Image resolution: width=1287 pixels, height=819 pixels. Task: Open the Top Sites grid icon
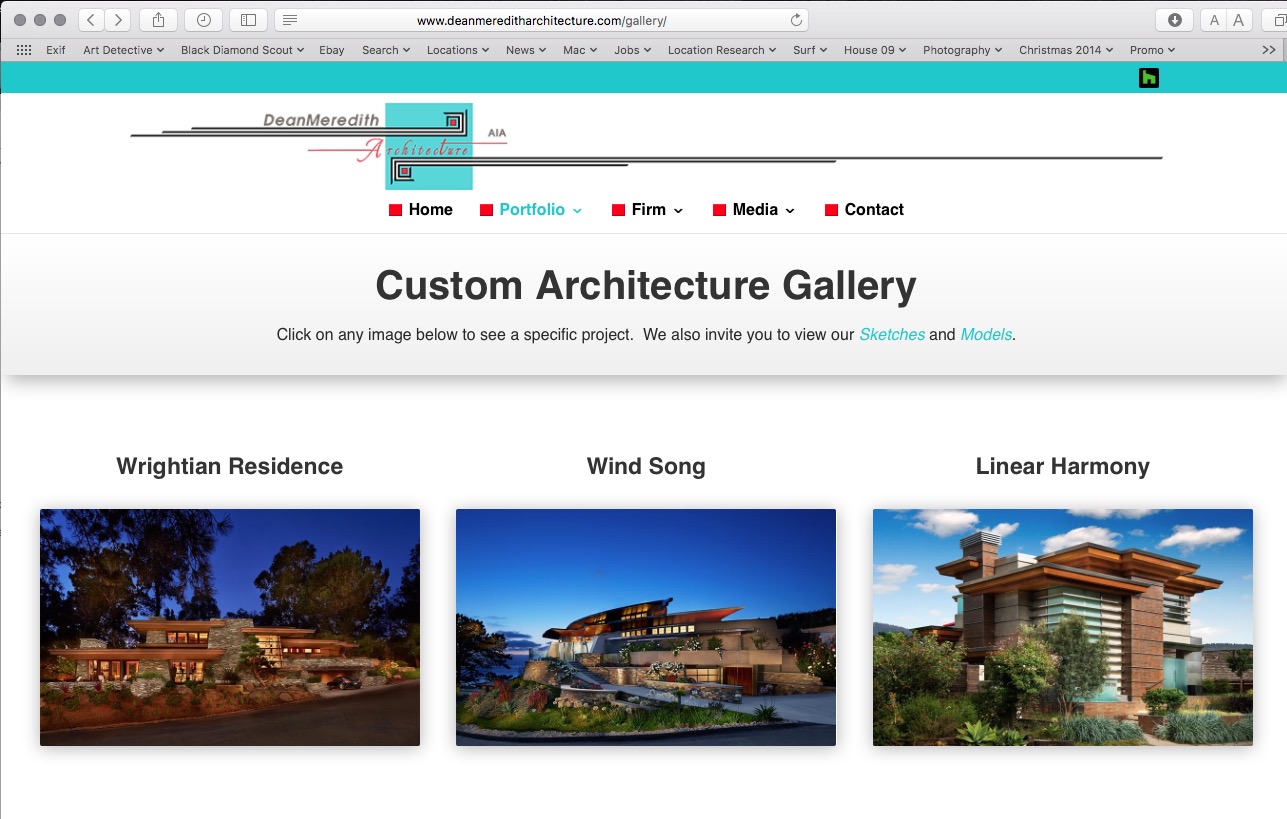coord(24,50)
